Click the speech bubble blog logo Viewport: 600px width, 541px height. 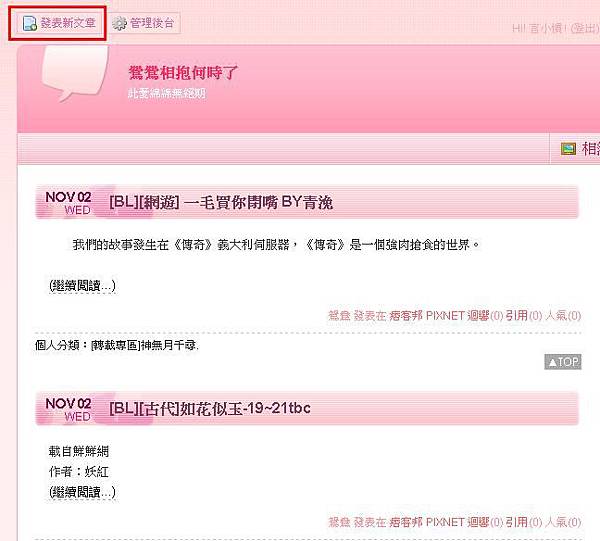pos(75,73)
